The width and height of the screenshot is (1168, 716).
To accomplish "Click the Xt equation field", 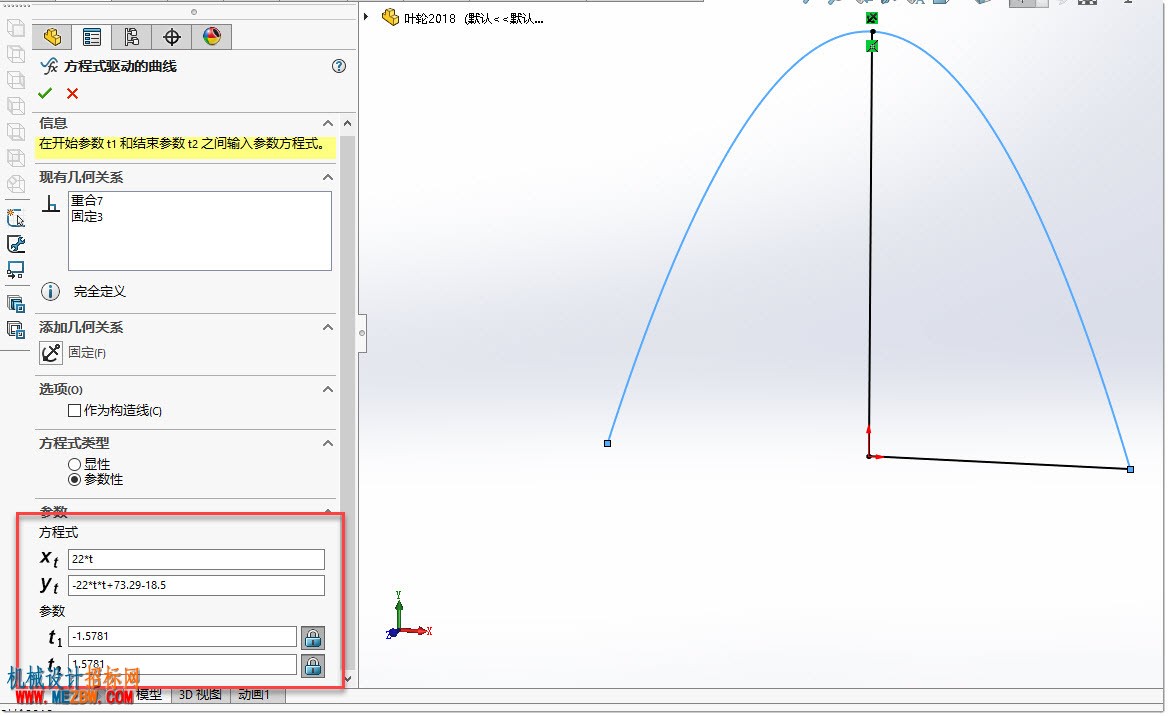I will click(x=197, y=559).
